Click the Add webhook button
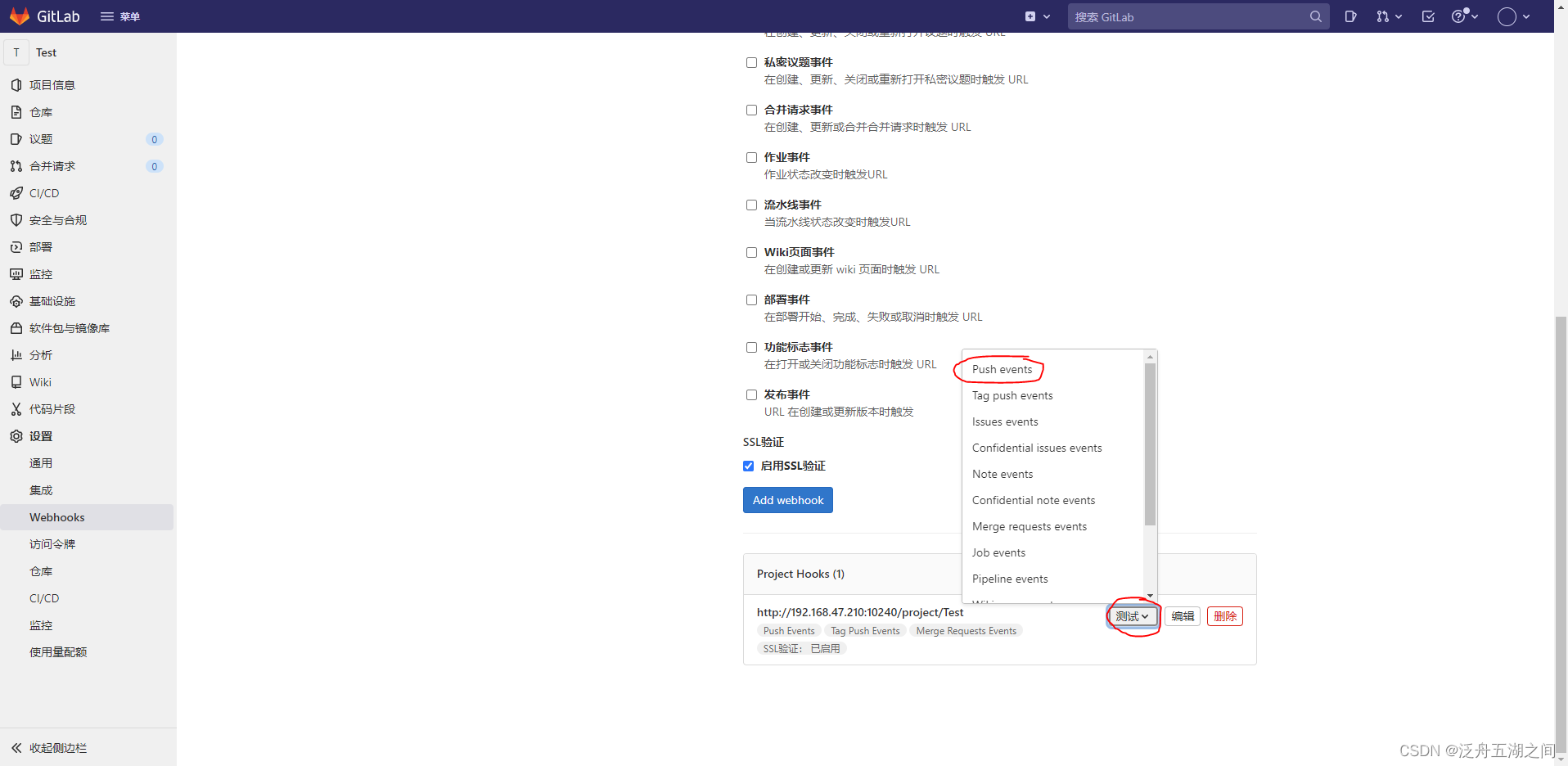The image size is (1568, 766). pyautogui.click(x=787, y=499)
